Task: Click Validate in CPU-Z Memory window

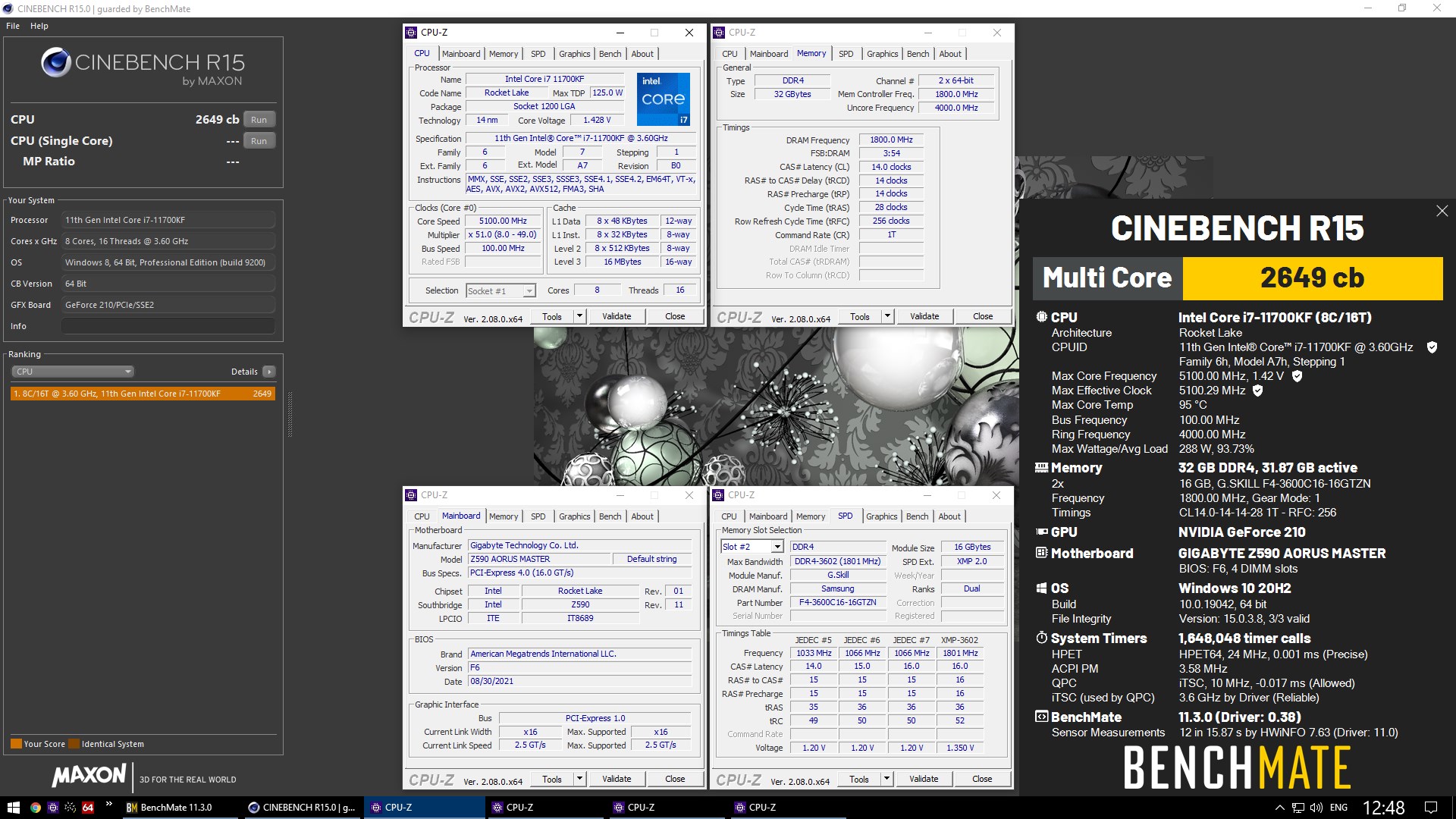Action: click(924, 316)
